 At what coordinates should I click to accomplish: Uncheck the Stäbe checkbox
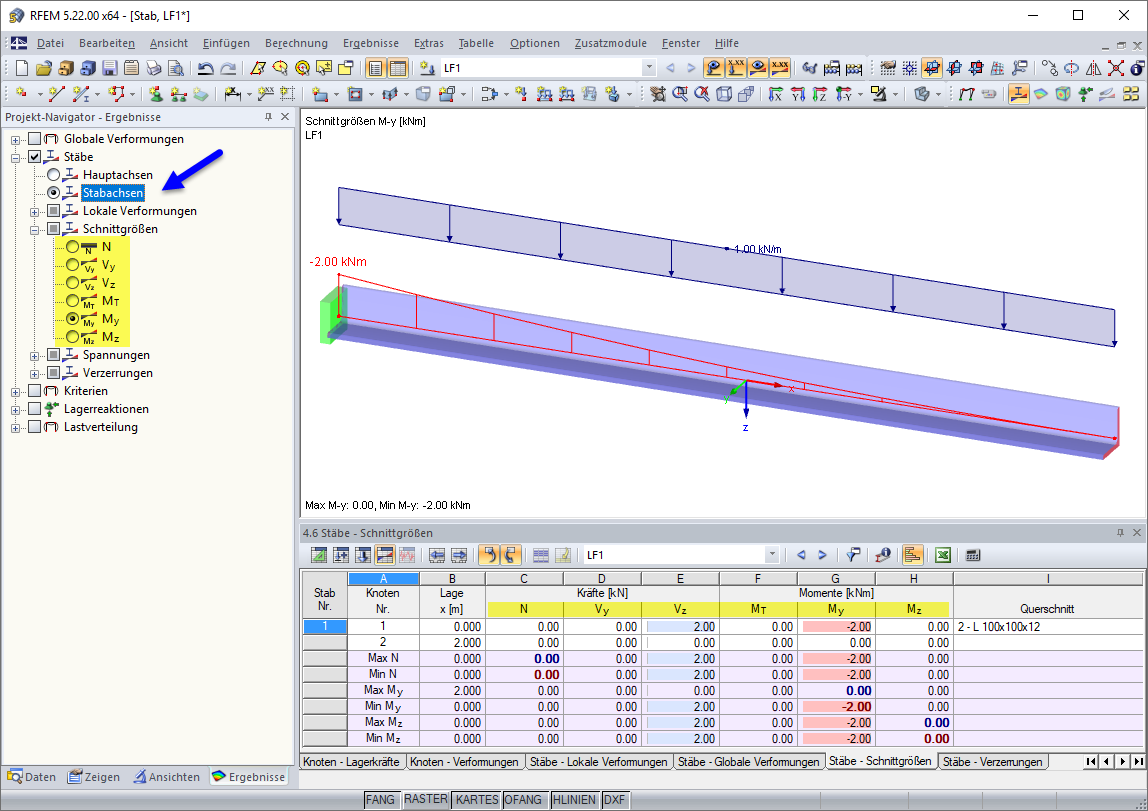pos(34,157)
